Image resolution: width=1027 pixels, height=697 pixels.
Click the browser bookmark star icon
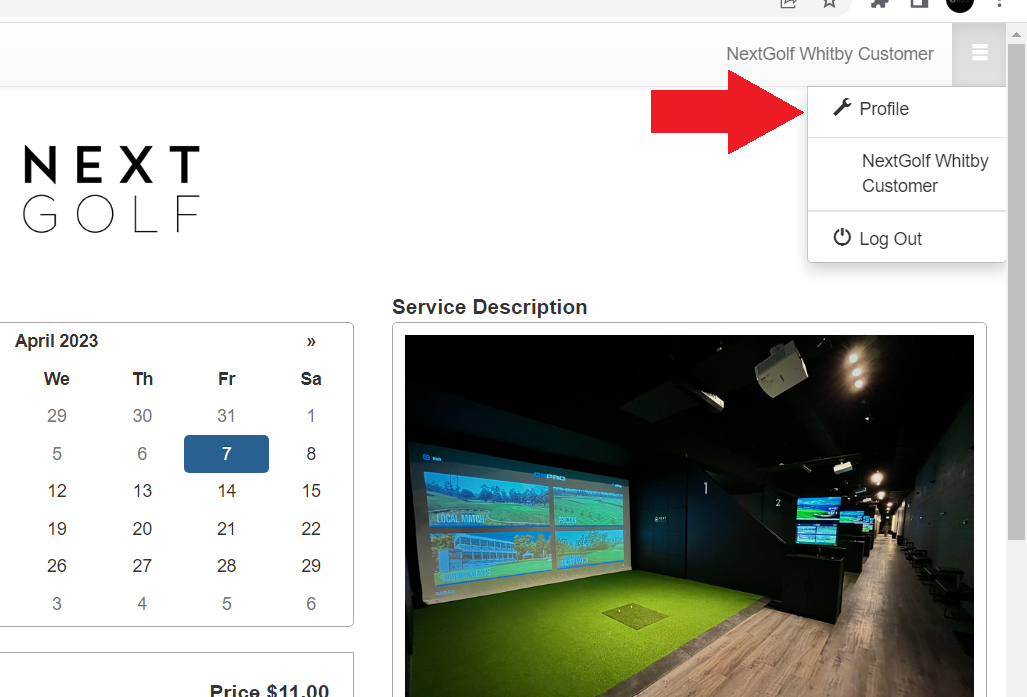[x=830, y=3]
